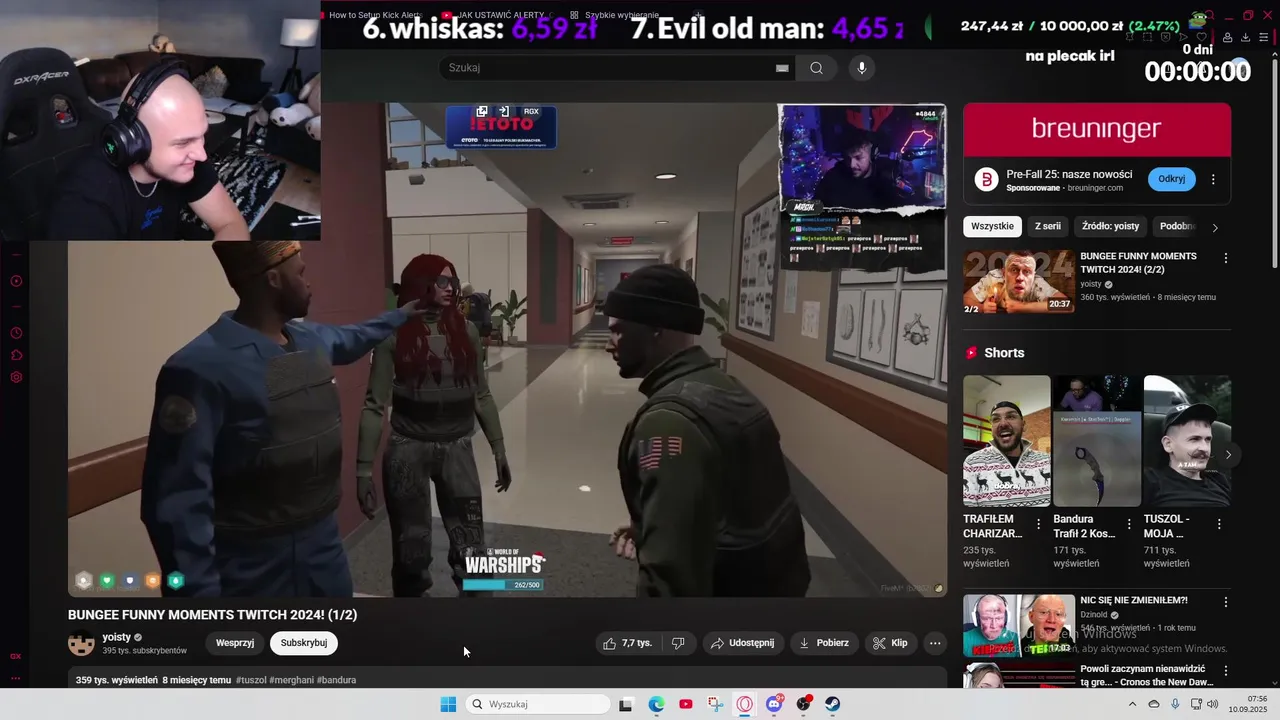This screenshot has width=1280, height=720.
Task: Show hidden tray icons chevron
Action: 1132,704
